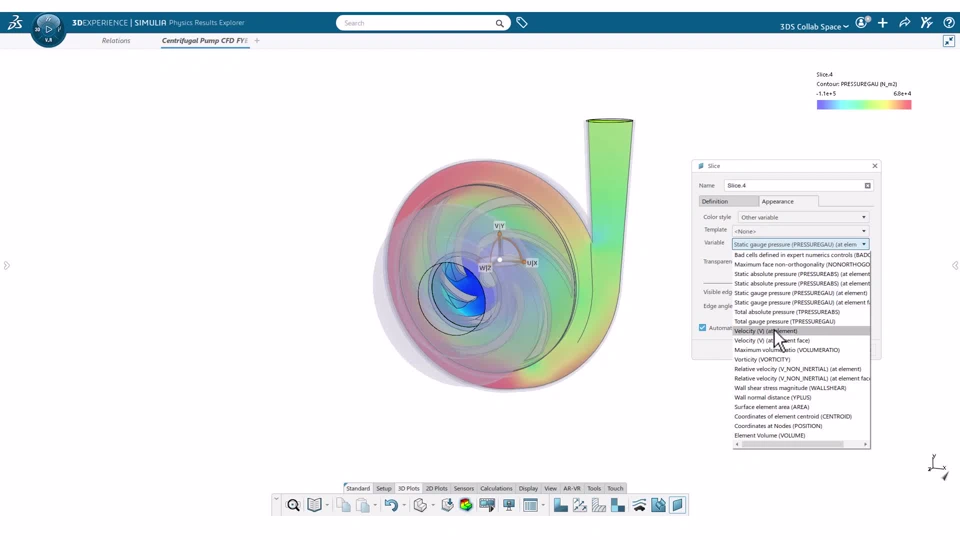Close the Slice dialog

[875, 166]
